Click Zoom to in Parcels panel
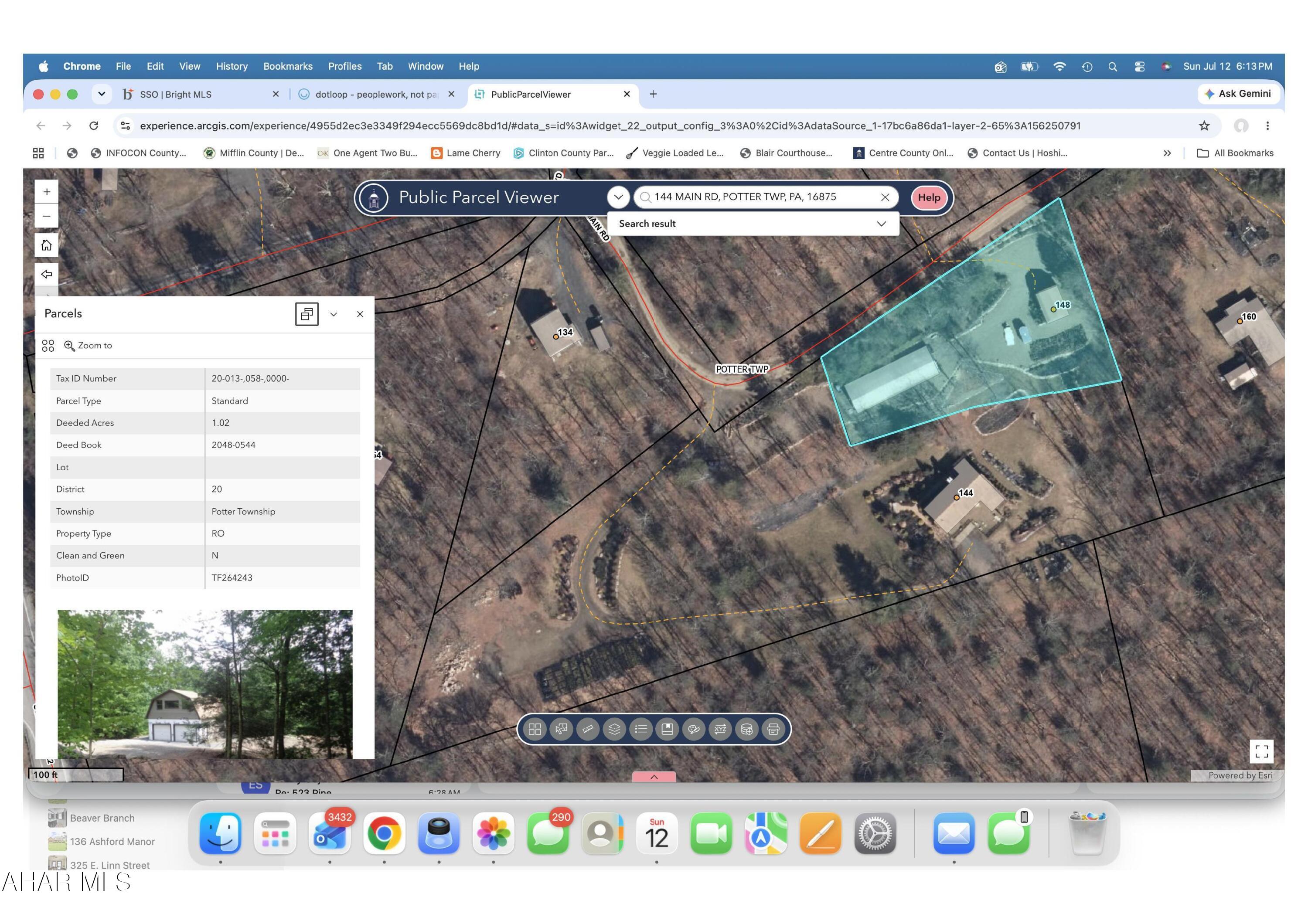Viewport: 1308px width, 924px height. 89,346
